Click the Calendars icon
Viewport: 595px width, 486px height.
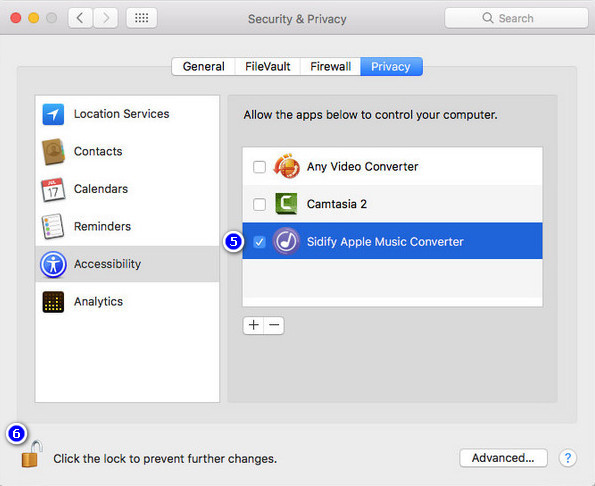coord(53,189)
